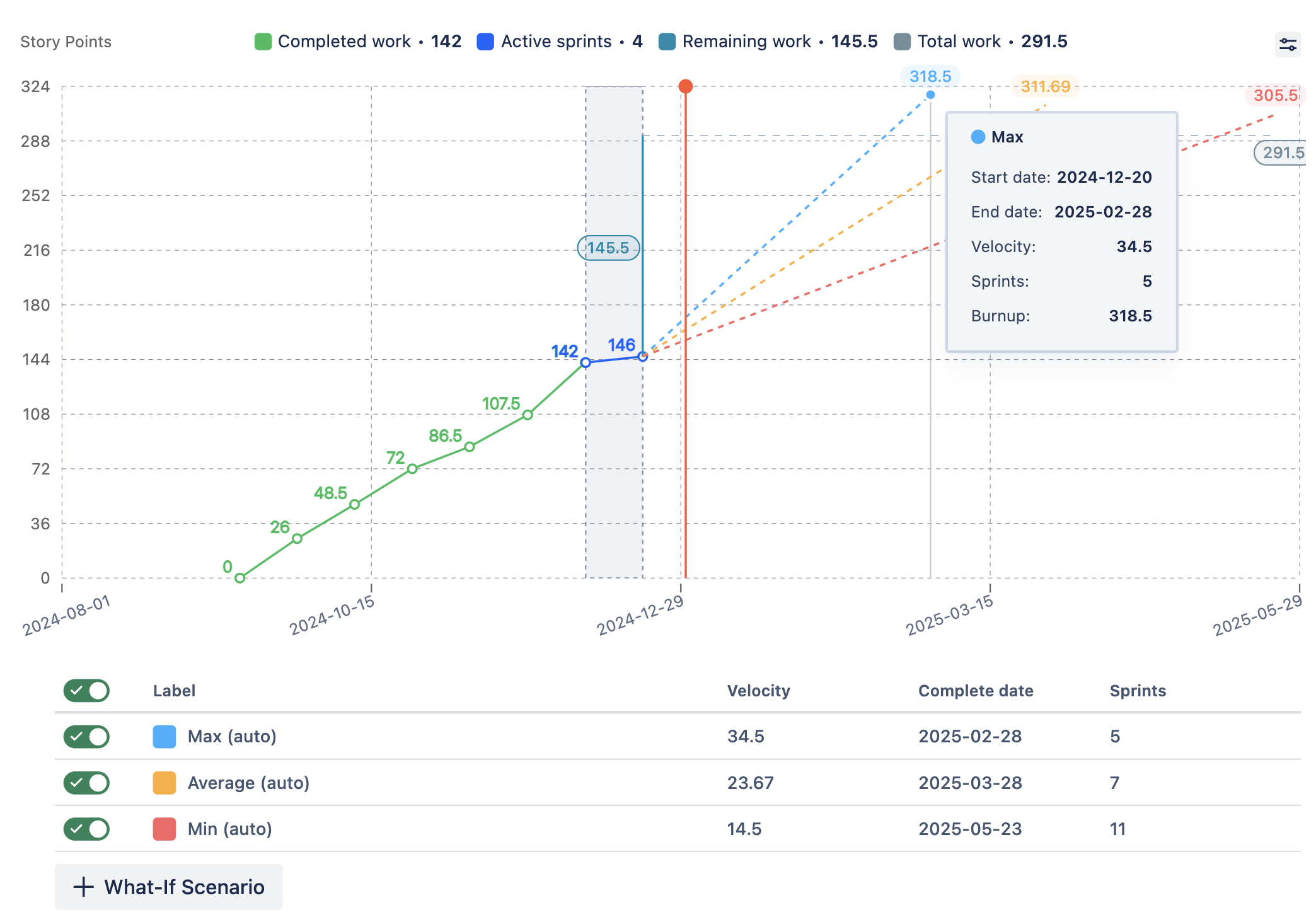Disable the Max (auto) toggle

pos(86,737)
